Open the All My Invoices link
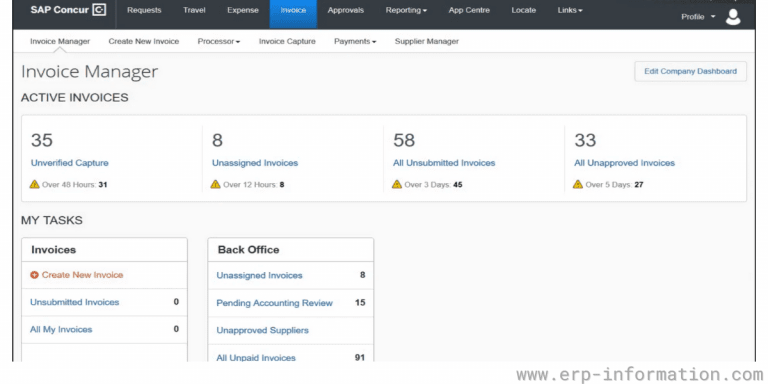 pyautogui.click(x=61, y=330)
